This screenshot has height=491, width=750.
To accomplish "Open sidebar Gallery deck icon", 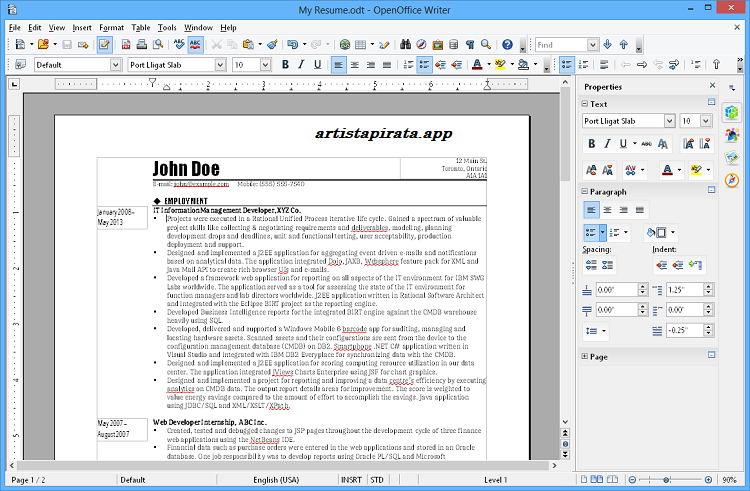I will pos(732,157).
